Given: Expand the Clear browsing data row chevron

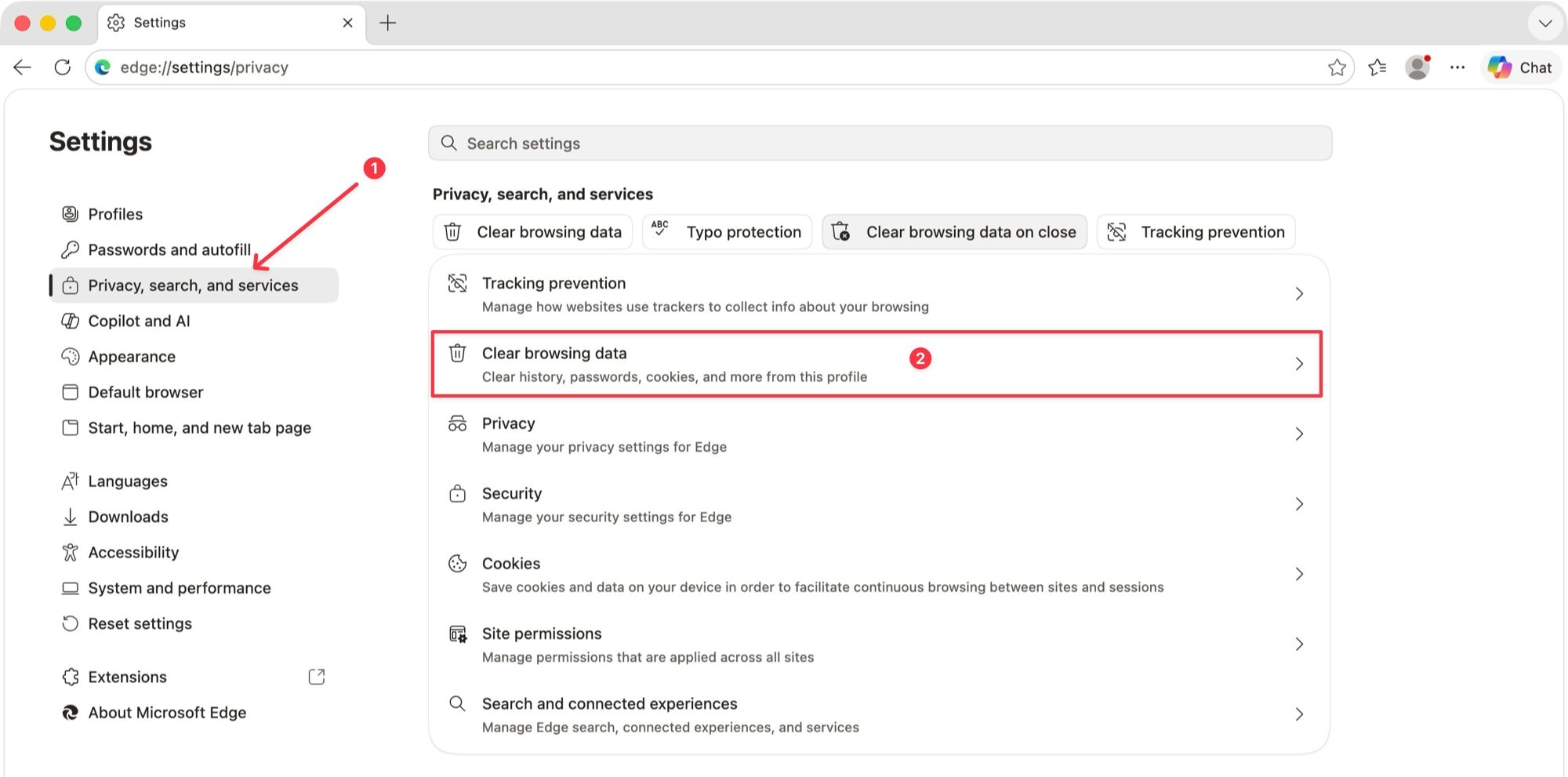Looking at the screenshot, I should 1299,364.
